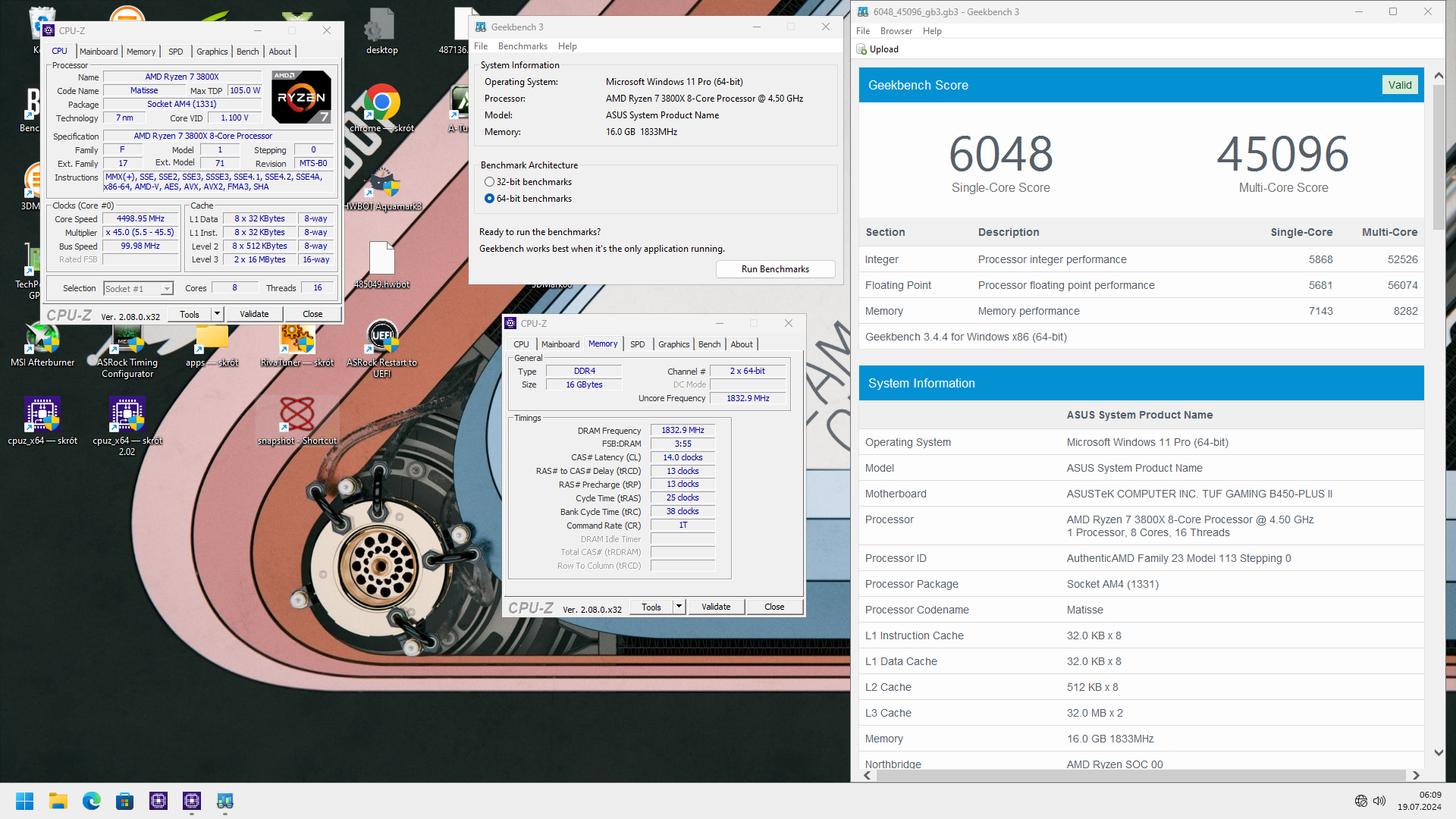Click Tools button in CPU-Z CPU window

[x=190, y=314]
